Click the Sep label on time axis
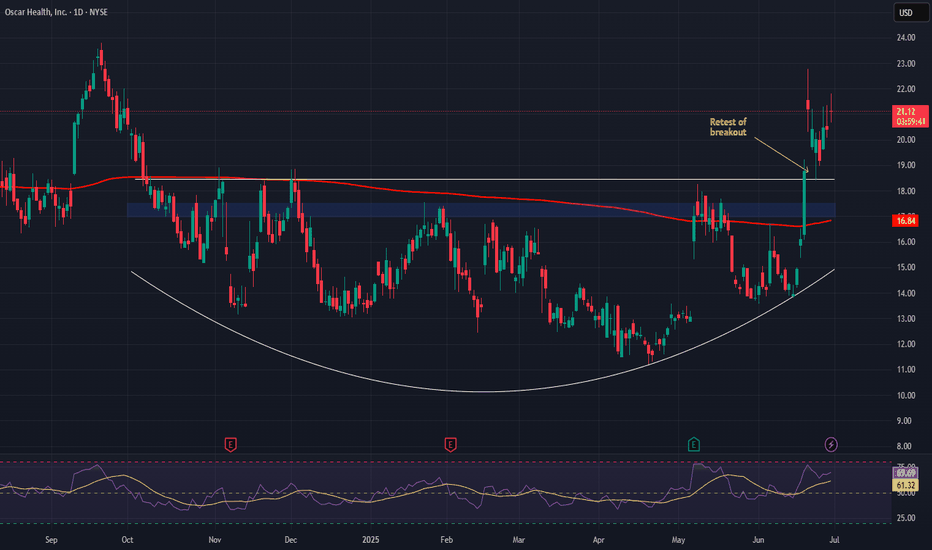This screenshot has height=550, width=932. [52, 540]
